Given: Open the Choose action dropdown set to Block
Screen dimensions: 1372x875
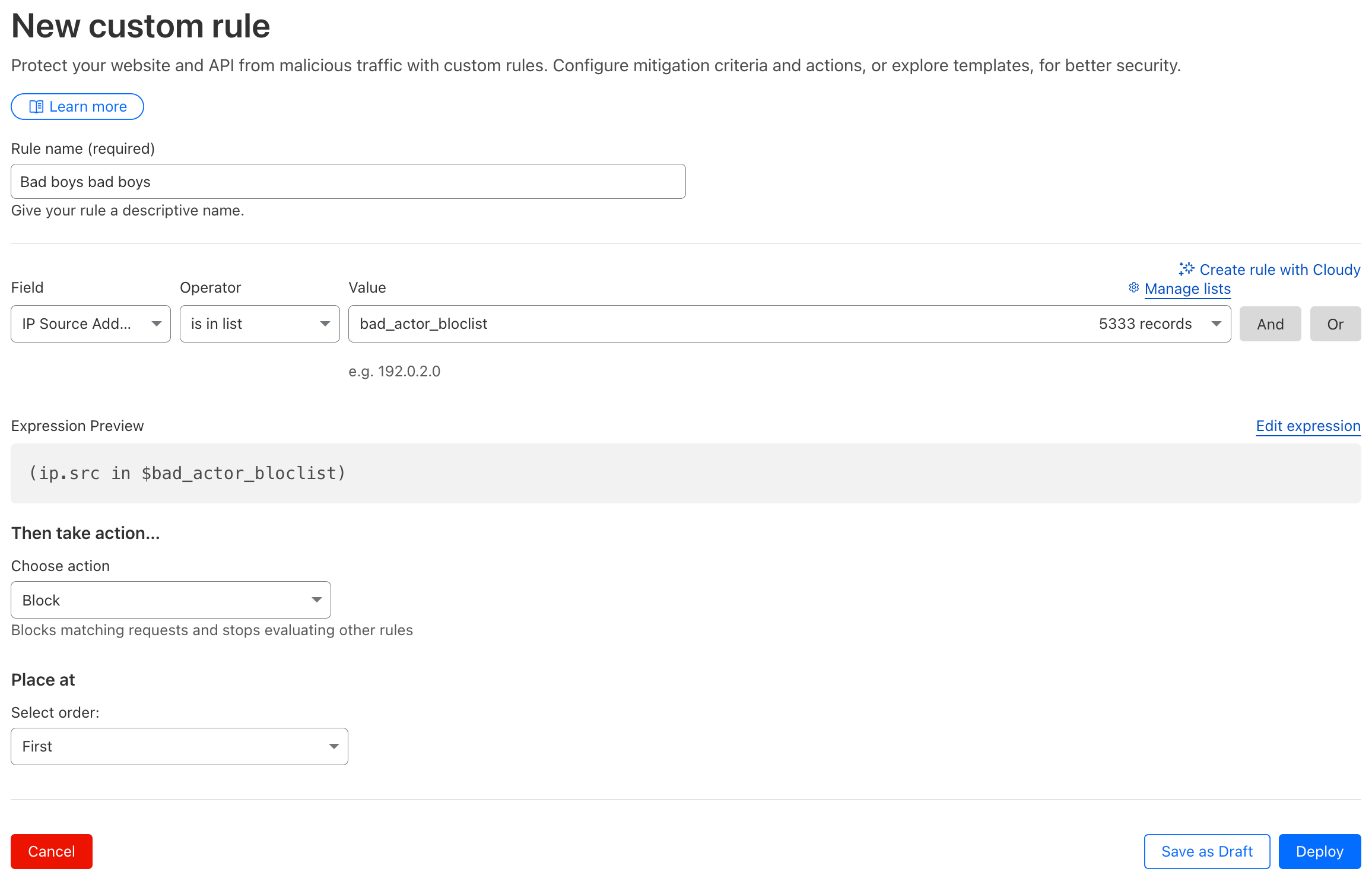Looking at the screenshot, I should [x=171, y=600].
